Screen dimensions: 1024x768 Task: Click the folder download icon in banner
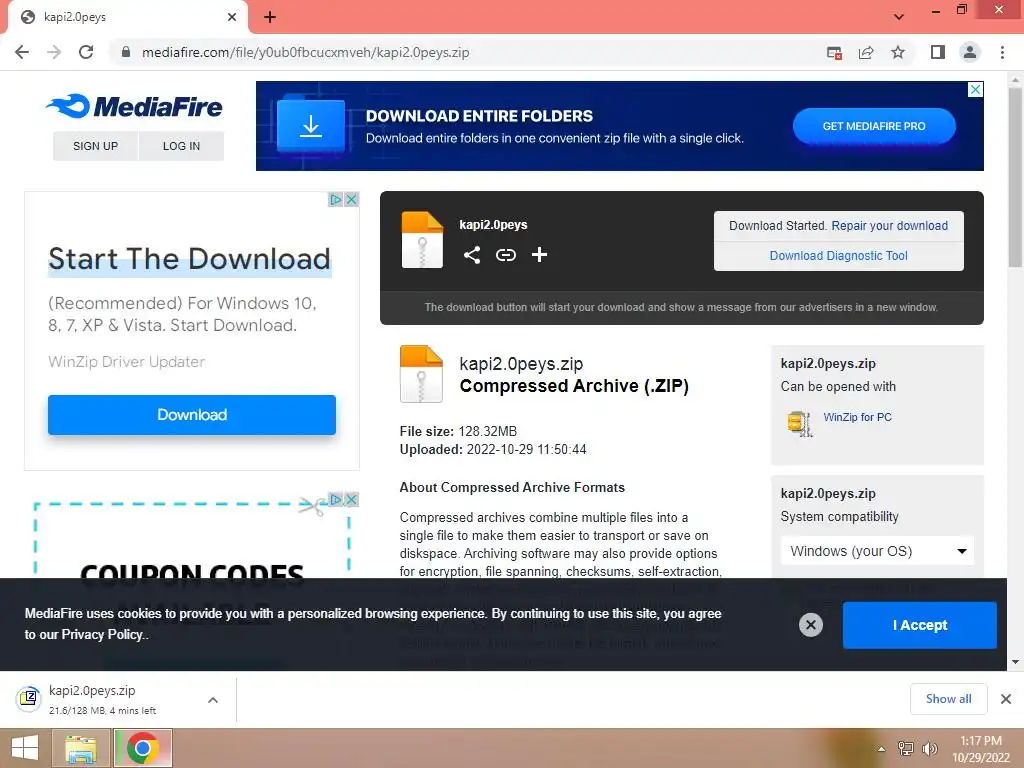311,125
